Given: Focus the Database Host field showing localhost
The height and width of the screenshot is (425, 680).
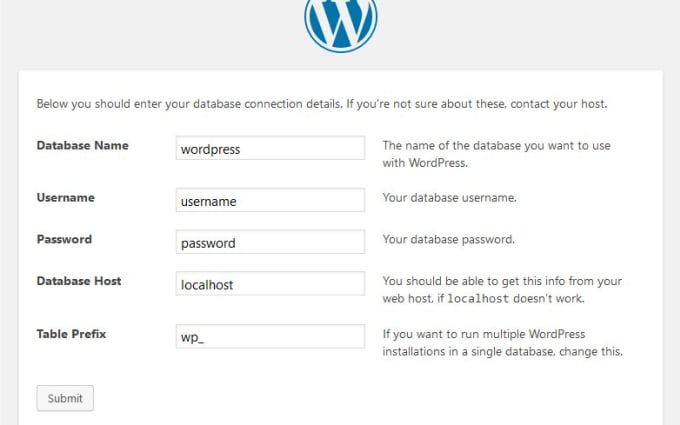Looking at the screenshot, I should coord(270,283).
